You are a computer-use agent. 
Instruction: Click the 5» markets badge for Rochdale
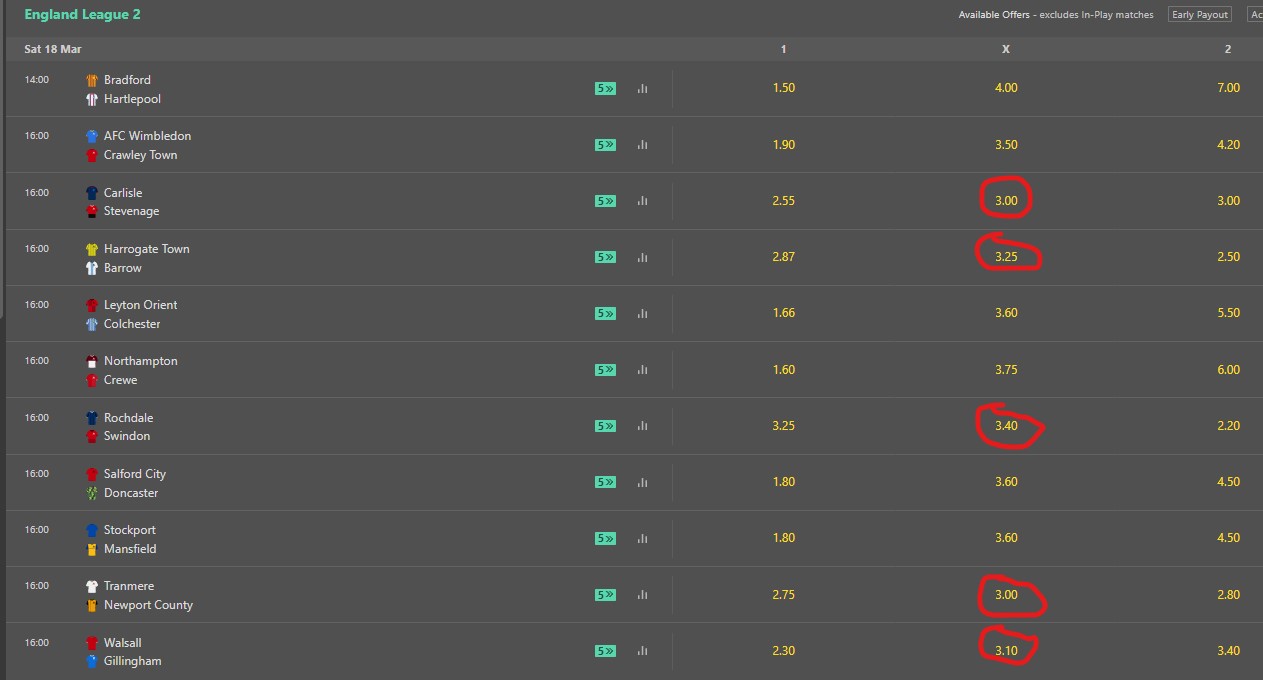[x=605, y=426]
